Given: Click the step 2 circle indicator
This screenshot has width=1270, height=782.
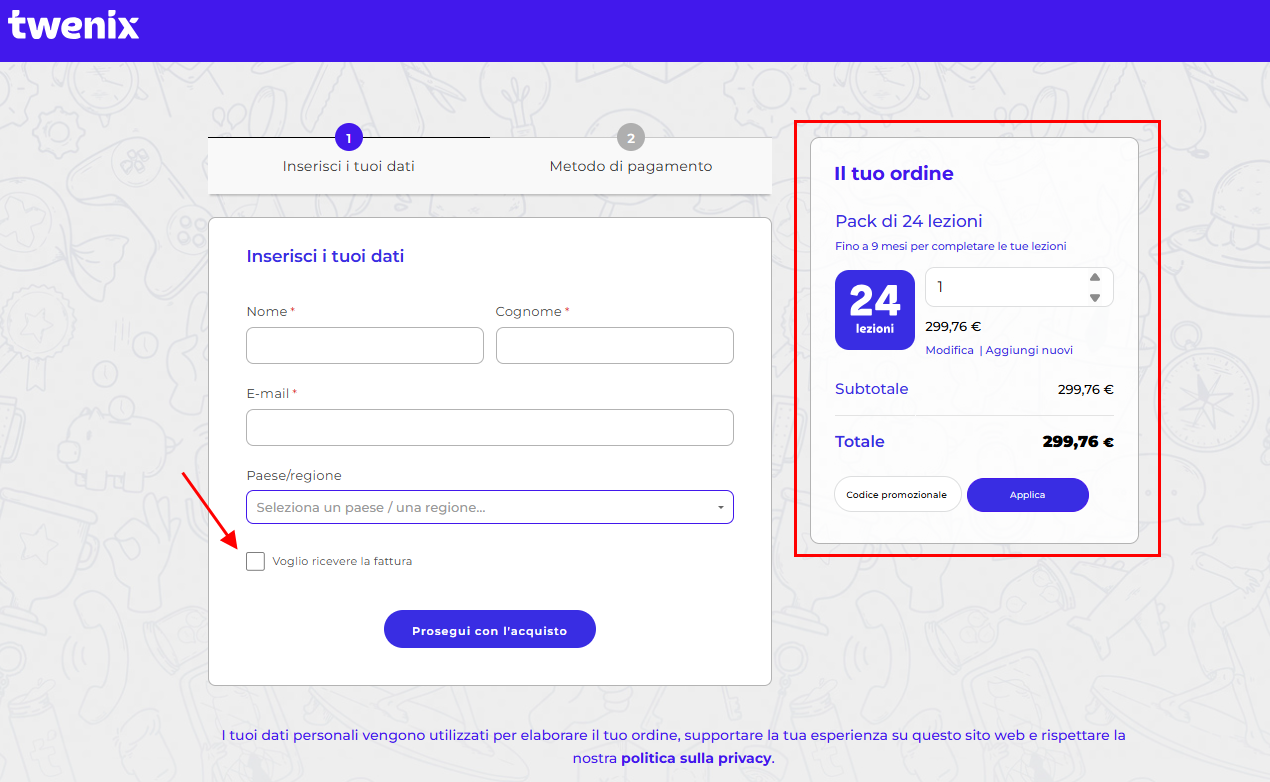Looking at the screenshot, I should (630, 138).
